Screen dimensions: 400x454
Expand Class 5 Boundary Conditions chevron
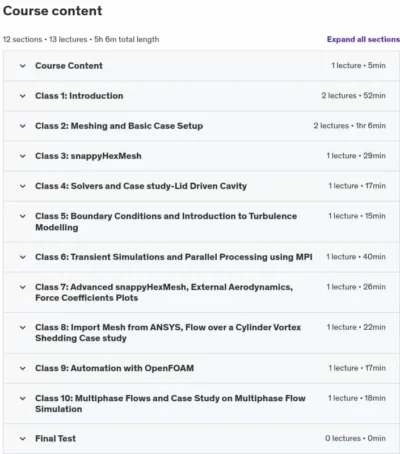coord(23,216)
